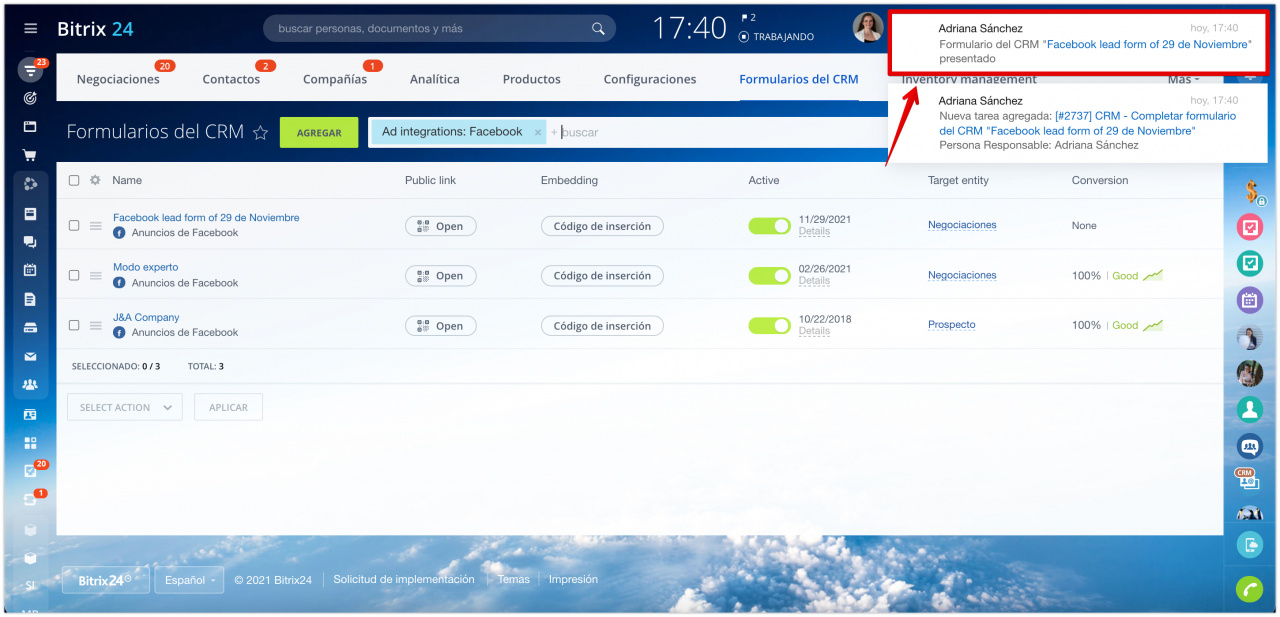The image size is (1280, 617).
Task: Open the Productos tab
Action: pyautogui.click(x=532, y=79)
